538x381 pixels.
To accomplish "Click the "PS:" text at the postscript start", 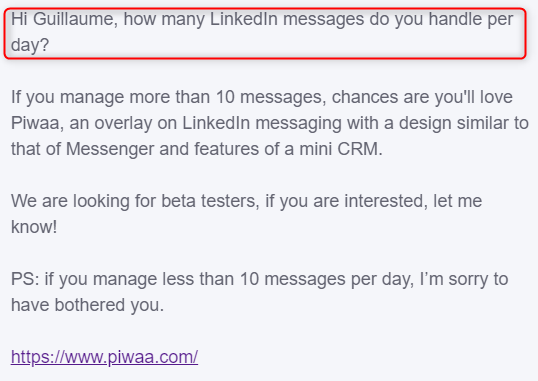I will pos(25,279).
